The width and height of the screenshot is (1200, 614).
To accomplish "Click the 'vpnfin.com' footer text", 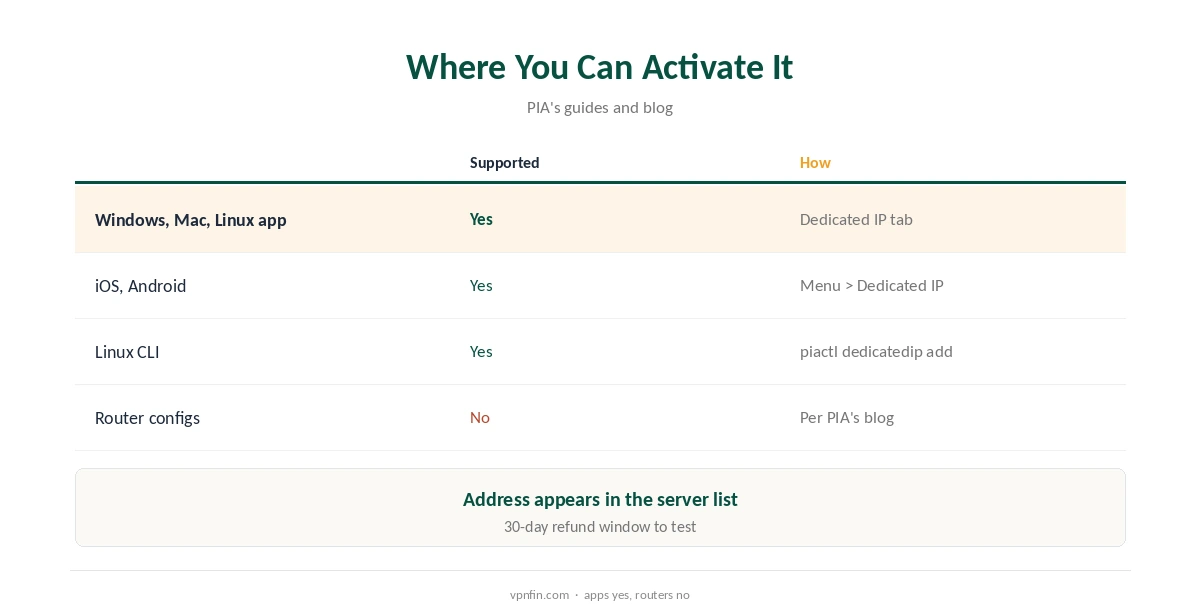I will pyautogui.click(x=539, y=595).
